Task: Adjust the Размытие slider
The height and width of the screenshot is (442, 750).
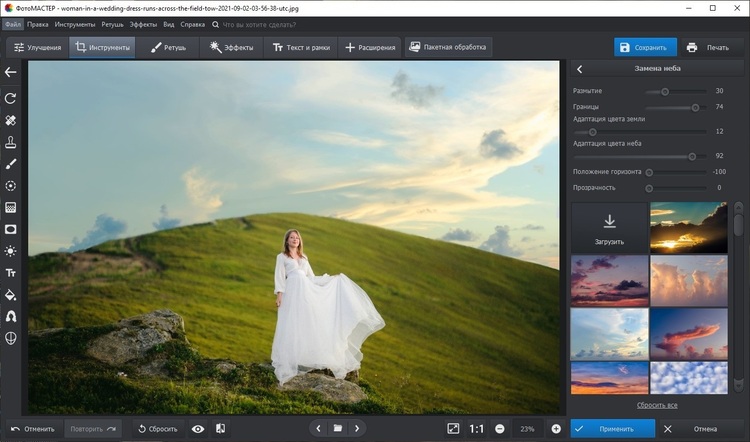Action: point(664,91)
